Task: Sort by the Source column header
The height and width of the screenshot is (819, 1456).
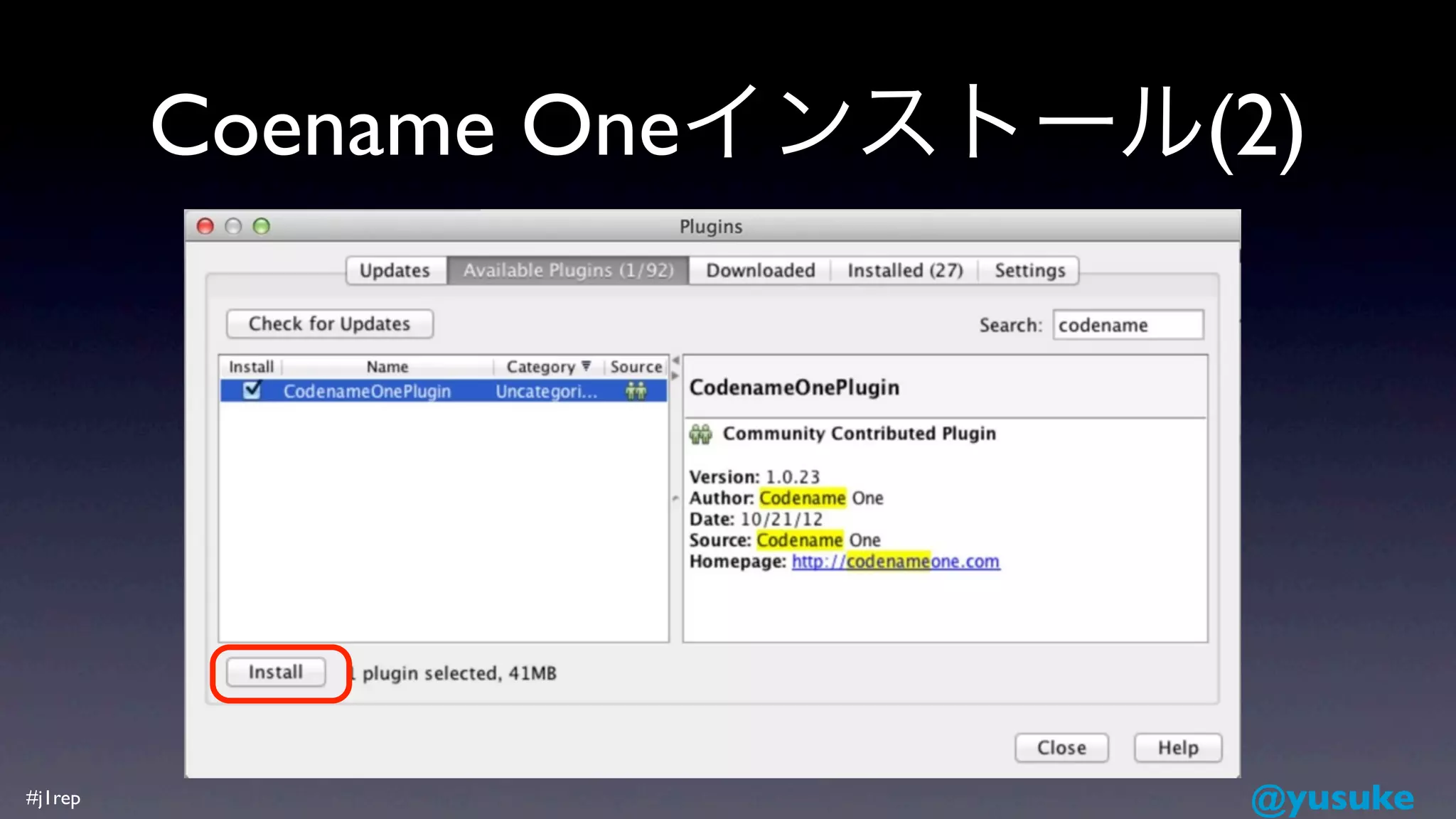Action: (636, 367)
